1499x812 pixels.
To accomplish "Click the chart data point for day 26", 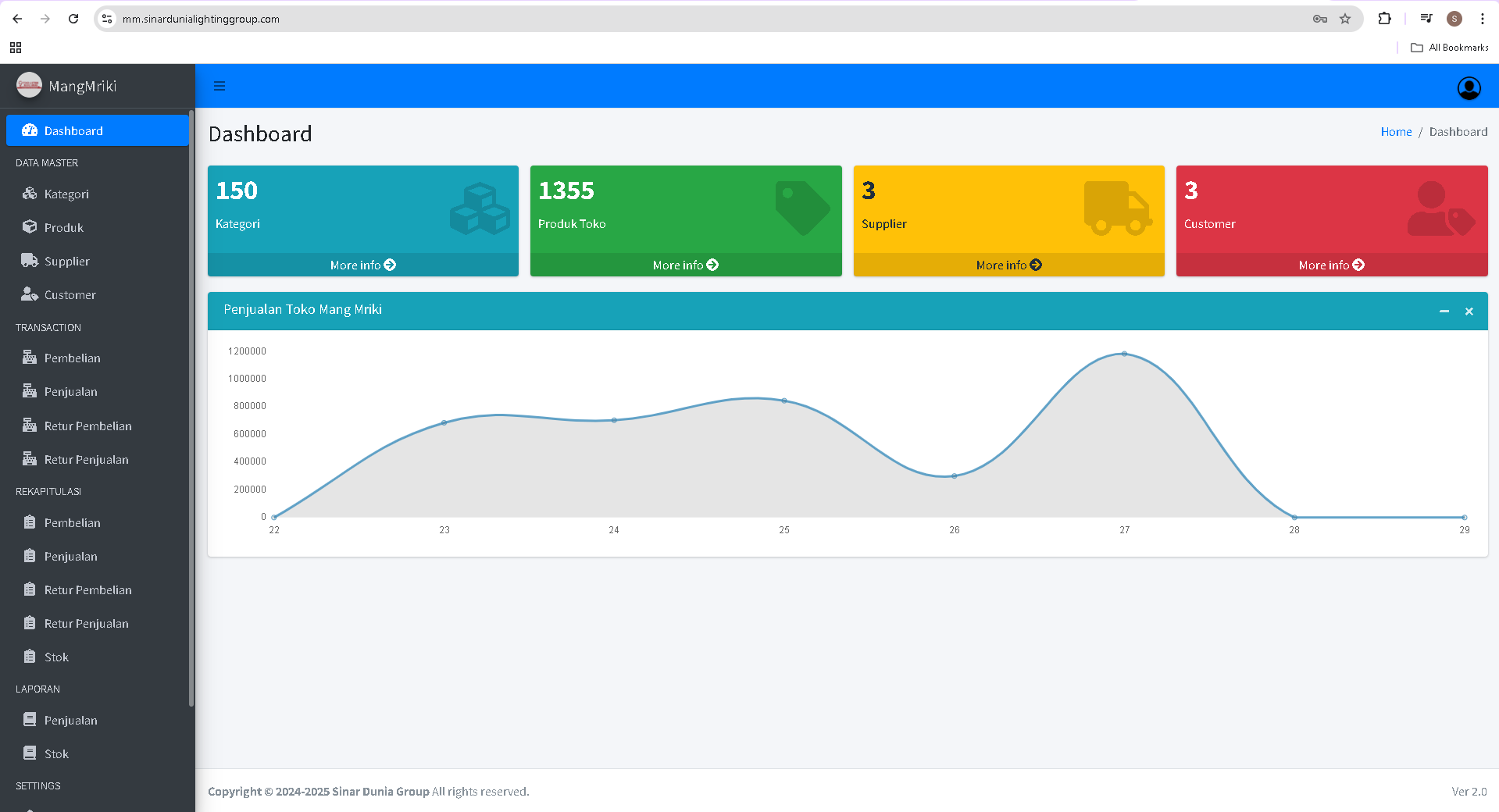I will coord(954,475).
